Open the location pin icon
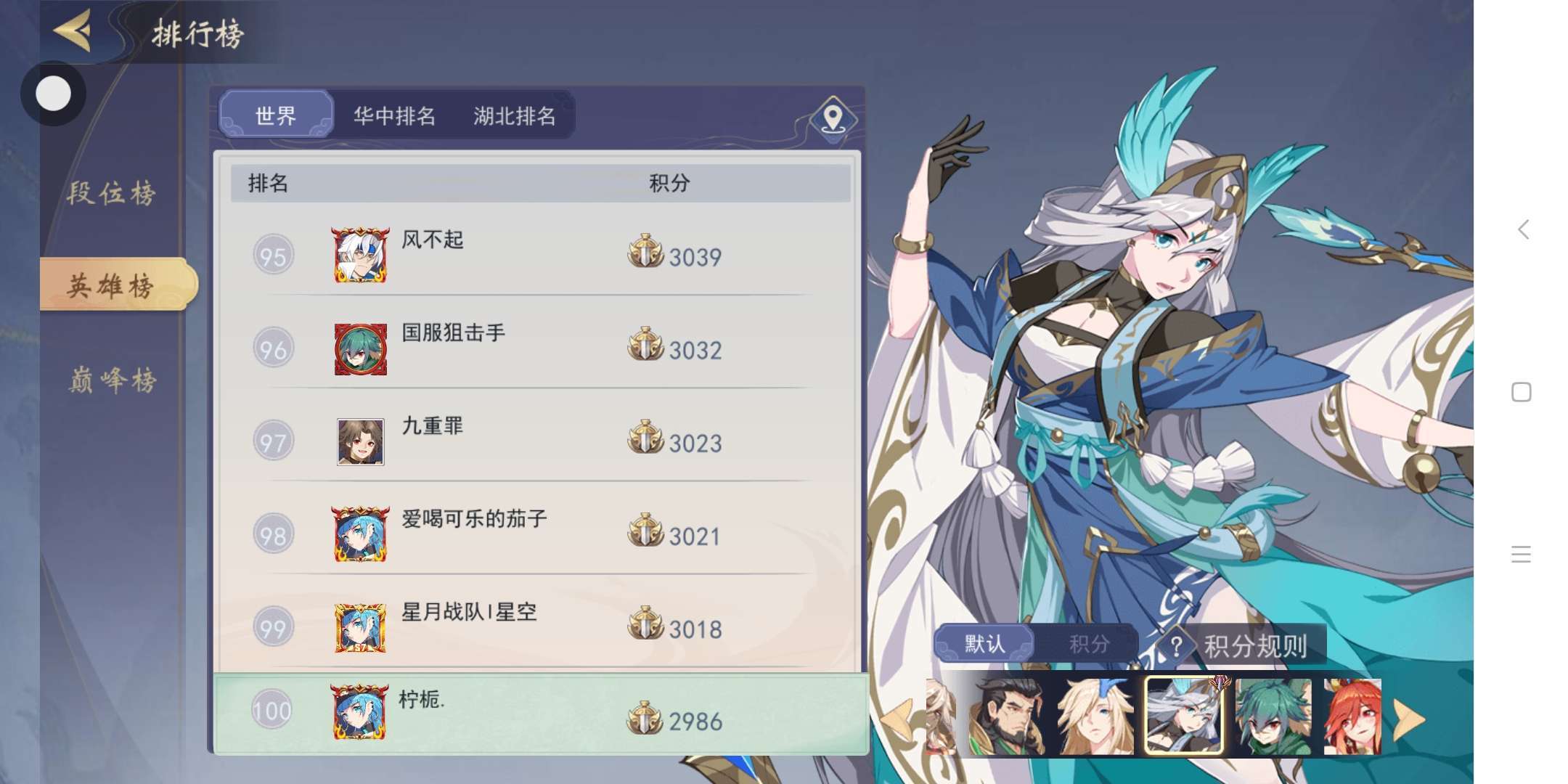This screenshot has width=1568, height=784. 833,118
